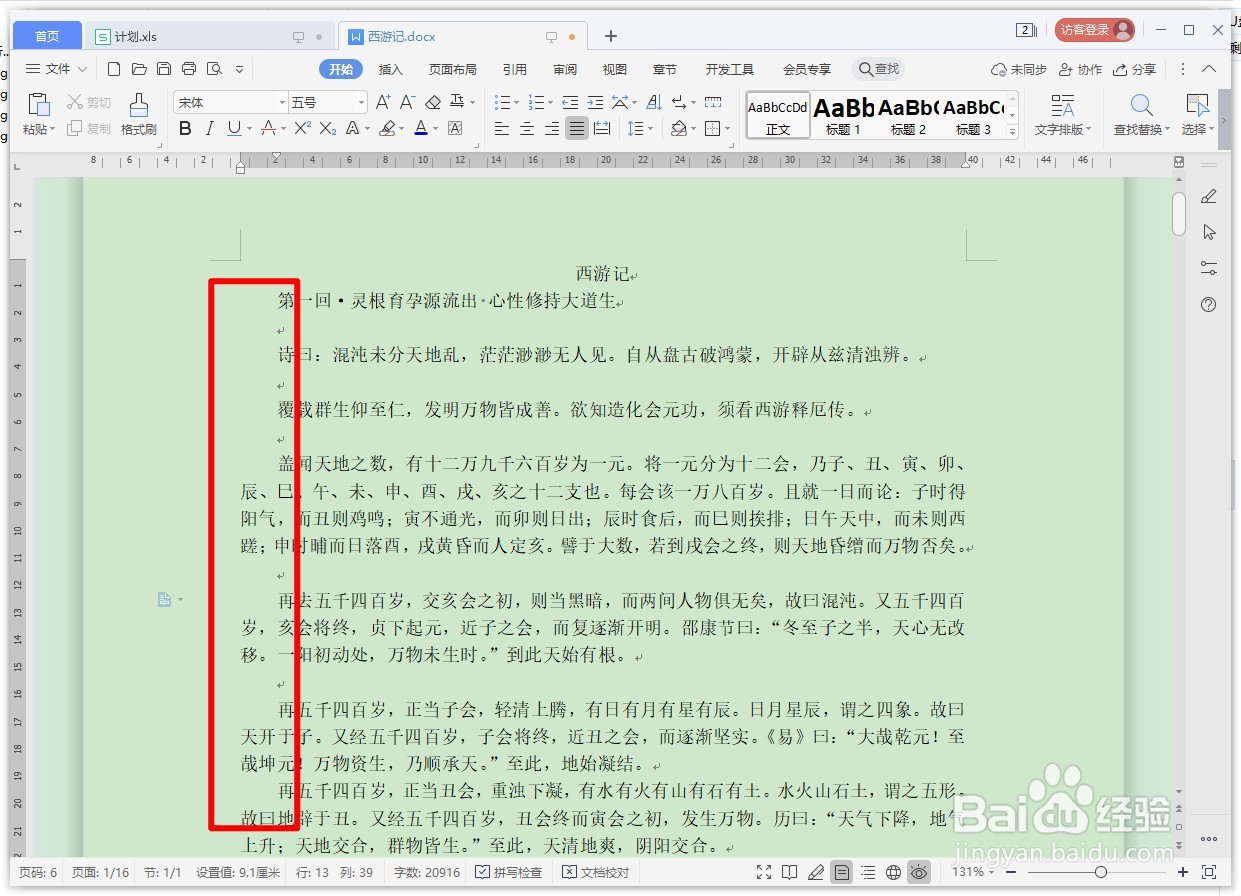Toggle 文档校对 proofreading
This screenshot has height=896, width=1241.
(x=596, y=873)
